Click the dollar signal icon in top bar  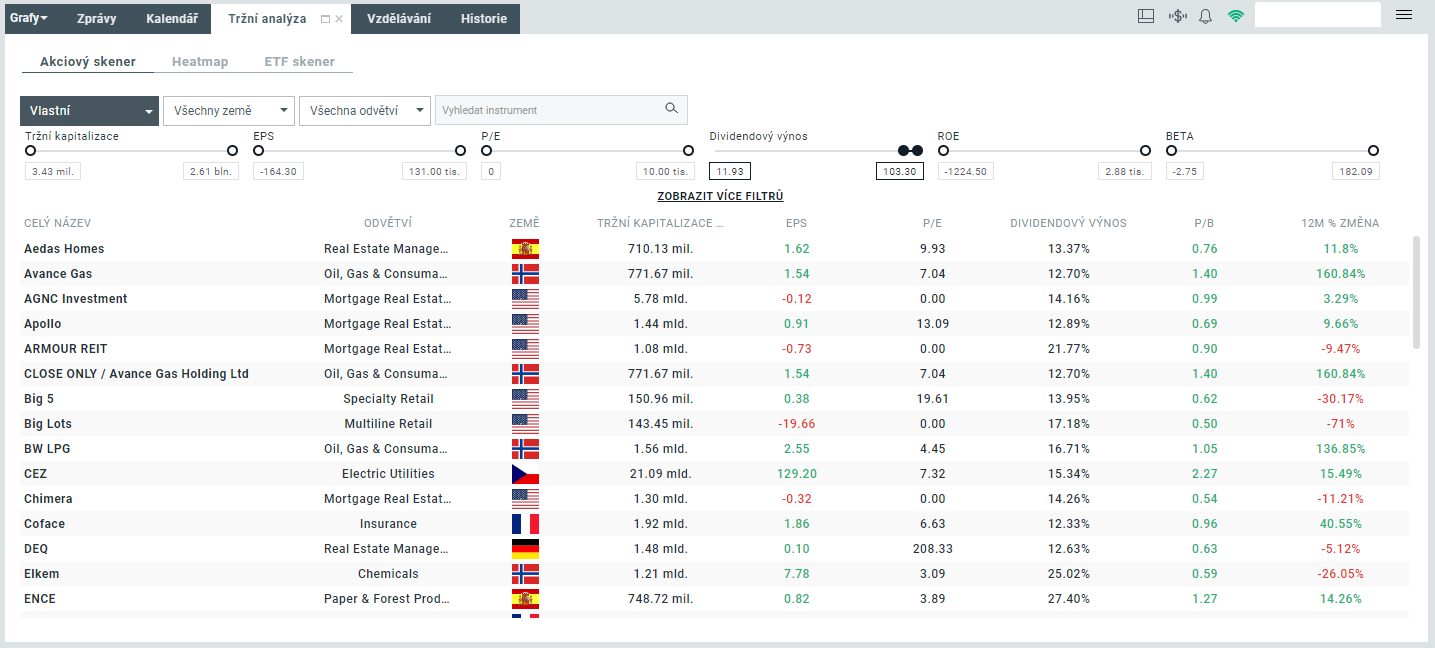coord(1177,16)
